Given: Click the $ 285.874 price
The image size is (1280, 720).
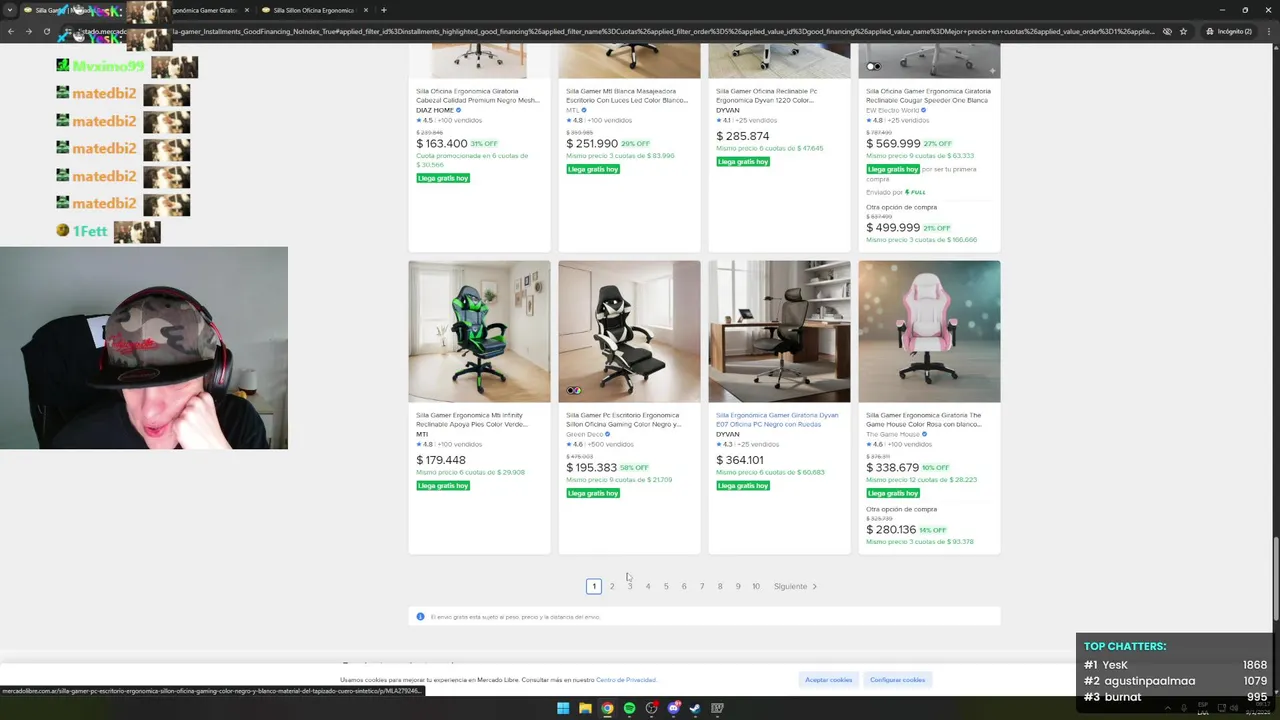Looking at the screenshot, I should coord(743,136).
